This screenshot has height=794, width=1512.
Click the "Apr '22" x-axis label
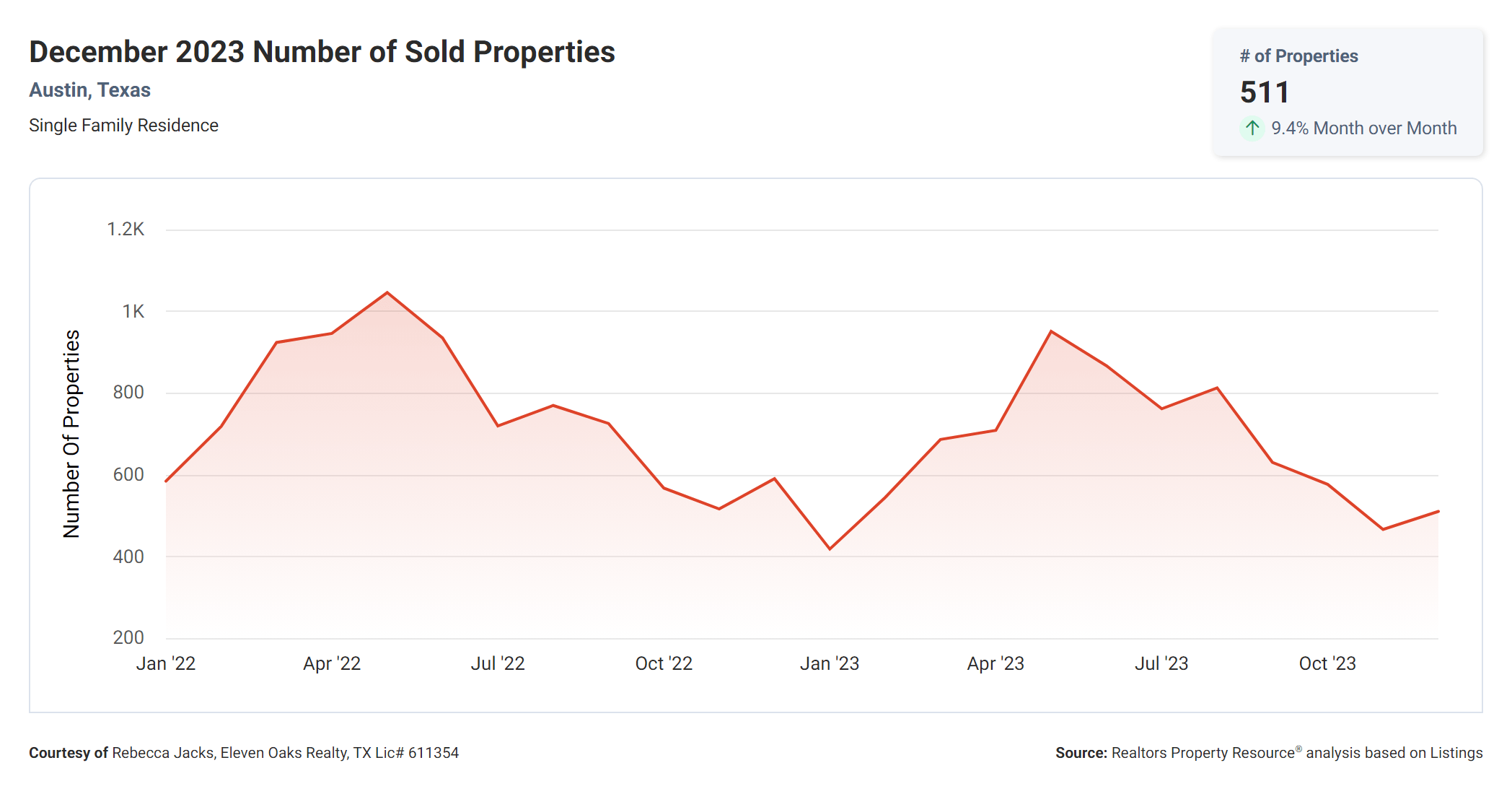332,663
